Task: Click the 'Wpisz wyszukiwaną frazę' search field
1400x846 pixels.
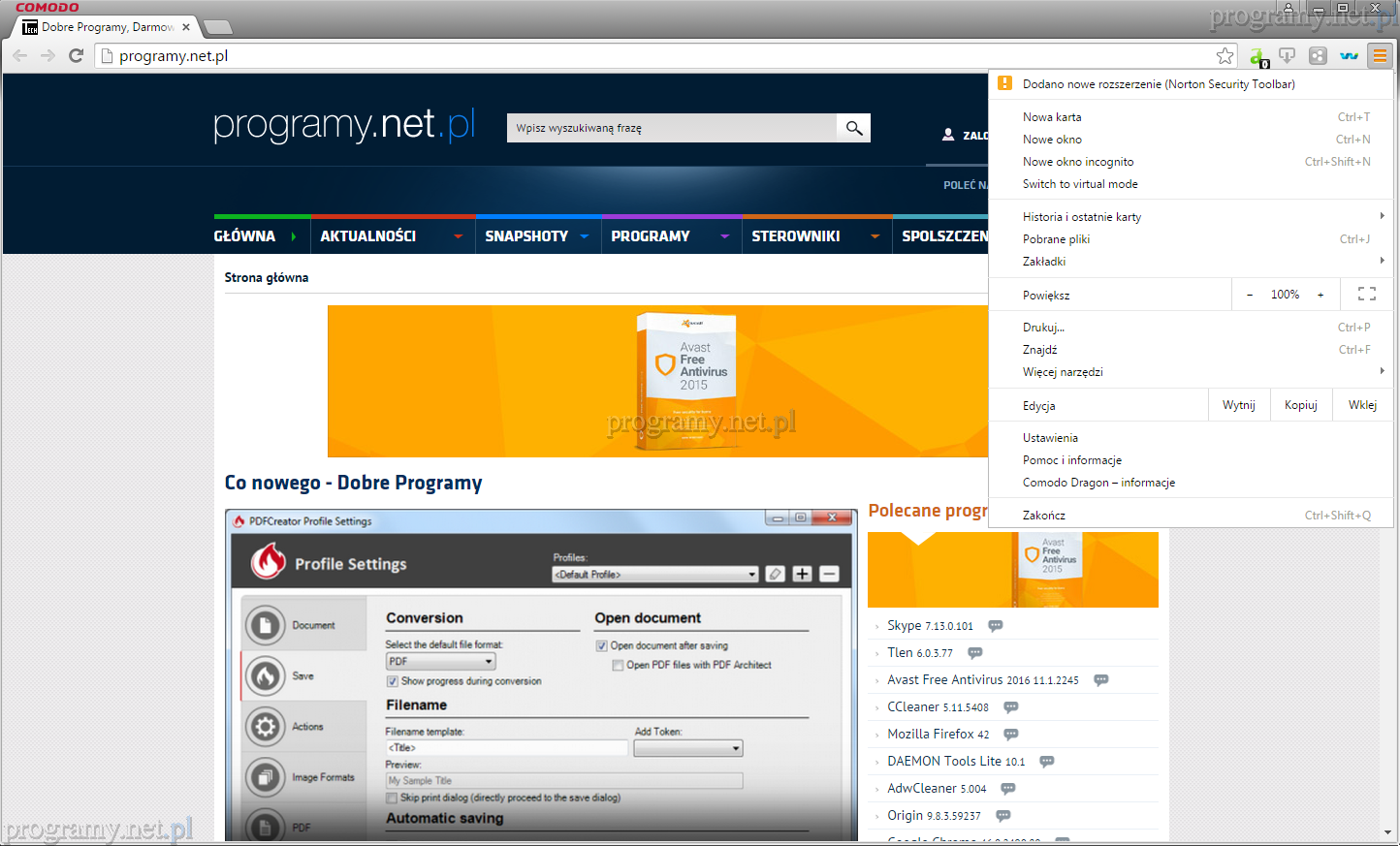Action: [x=671, y=128]
